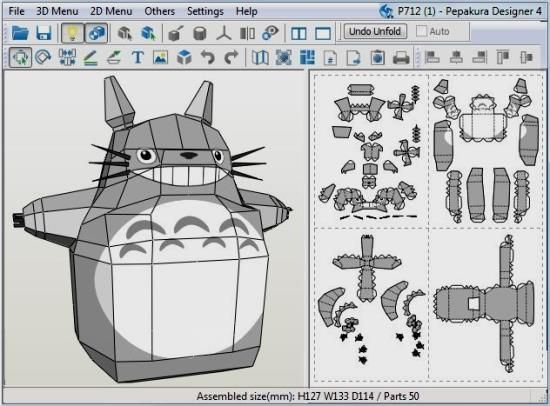The width and height of the screenshot is (550, 406).
Task: Open the Others menu
Action: pyautogui.click(x=160, y=11)
